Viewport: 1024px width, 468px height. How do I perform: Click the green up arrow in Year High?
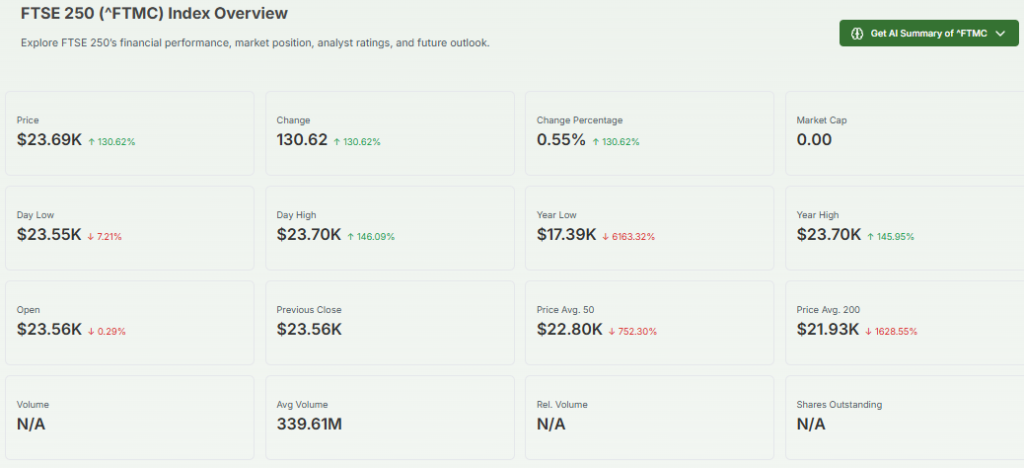click(870, 237)
